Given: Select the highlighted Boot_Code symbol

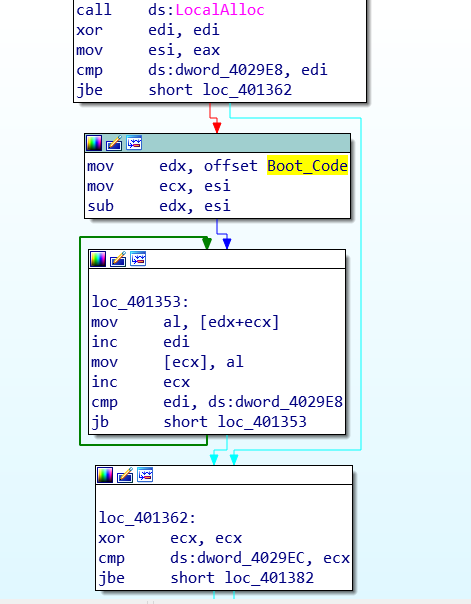Looking at the screenshot, I should click(x=307, y=166).
